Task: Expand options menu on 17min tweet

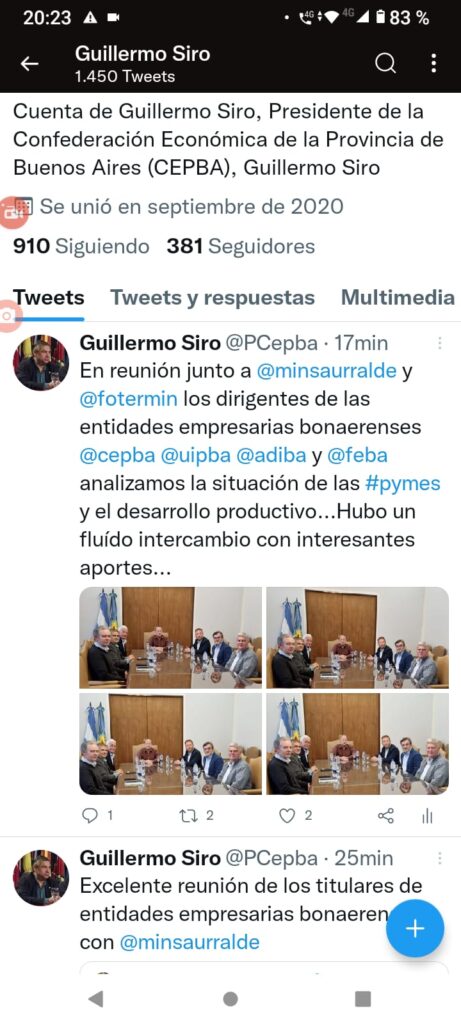Action: coord(440,343)
